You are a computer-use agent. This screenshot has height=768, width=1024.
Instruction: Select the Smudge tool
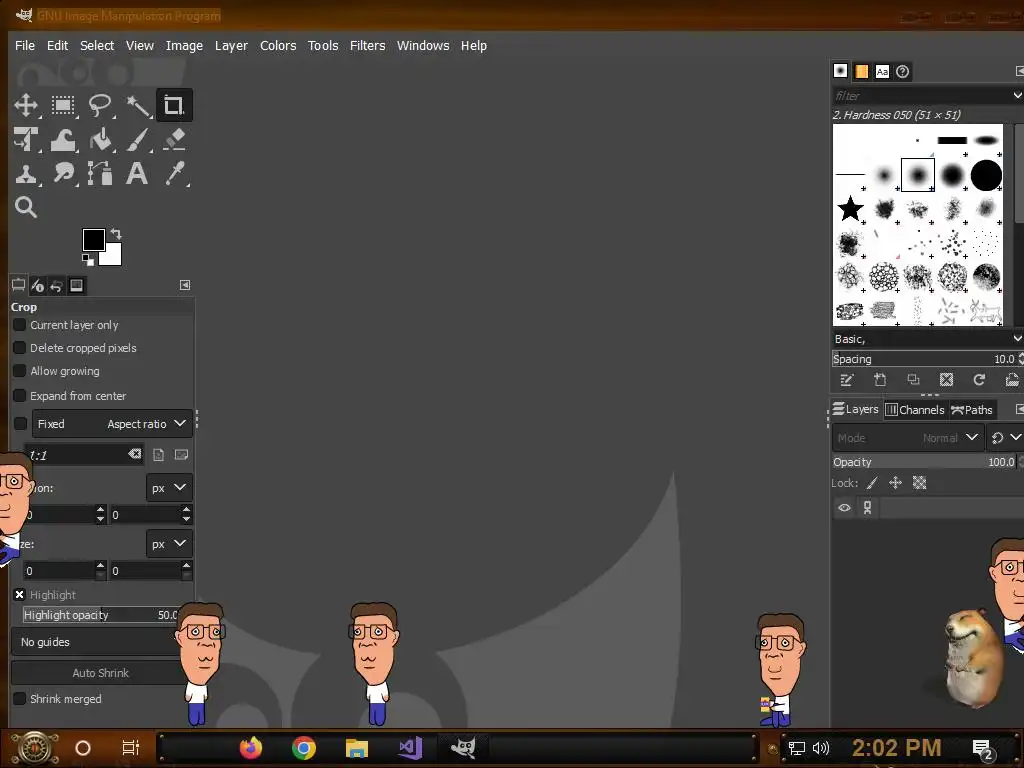[63, 174]
